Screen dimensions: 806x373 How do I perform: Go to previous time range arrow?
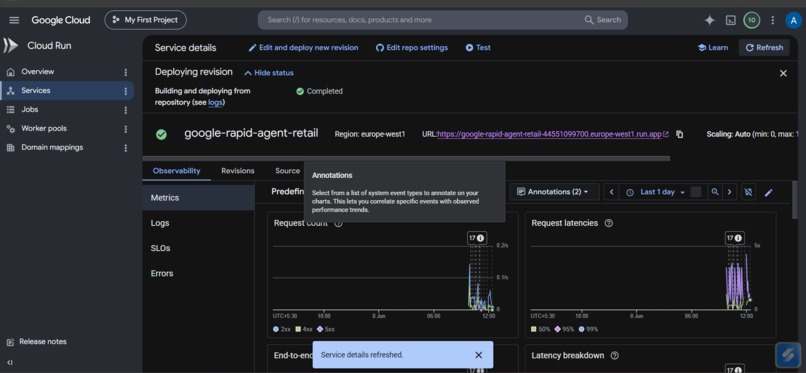point(611,192)
